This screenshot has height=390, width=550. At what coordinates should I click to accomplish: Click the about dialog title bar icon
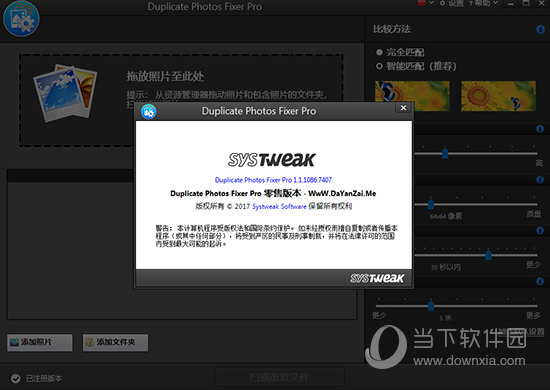tap(149, 112)
